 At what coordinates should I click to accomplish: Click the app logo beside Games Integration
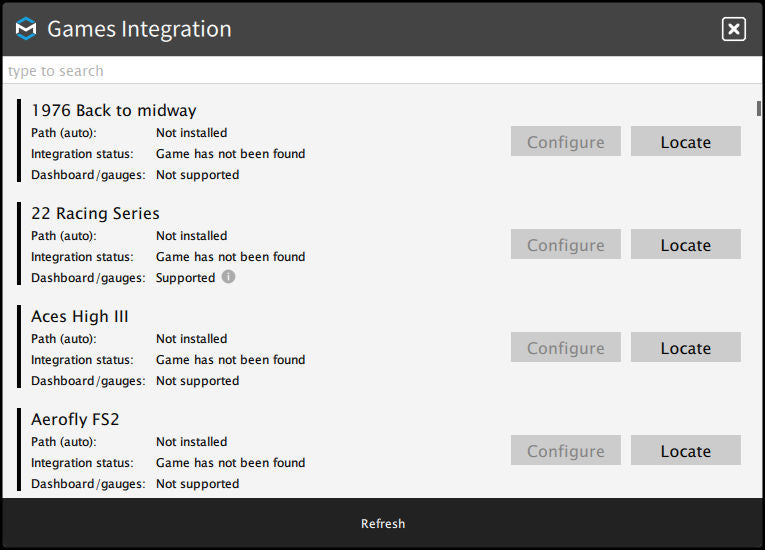click(26, 29)
